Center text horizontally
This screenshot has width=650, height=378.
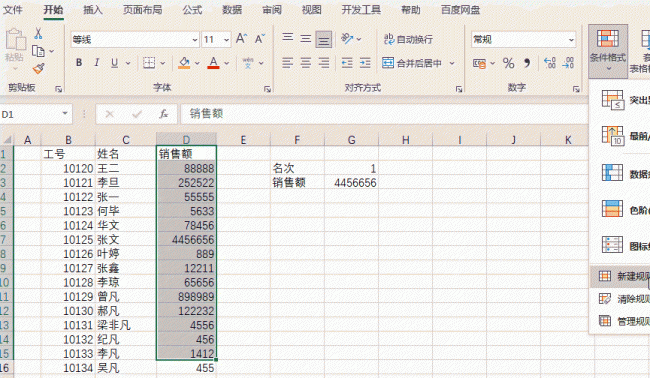pyautogui.click(x=306, y=63)
